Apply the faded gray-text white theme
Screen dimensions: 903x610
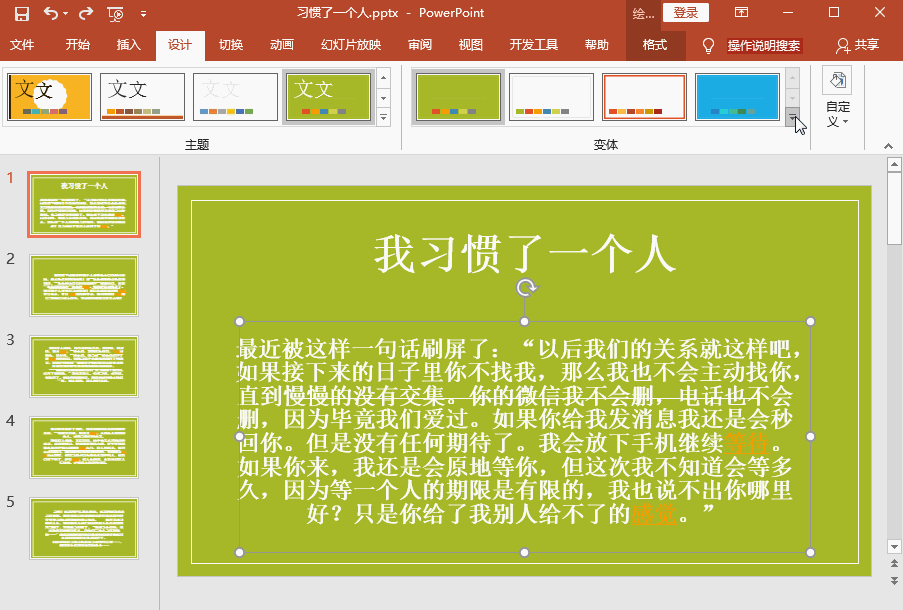click(x=235, y=96)
